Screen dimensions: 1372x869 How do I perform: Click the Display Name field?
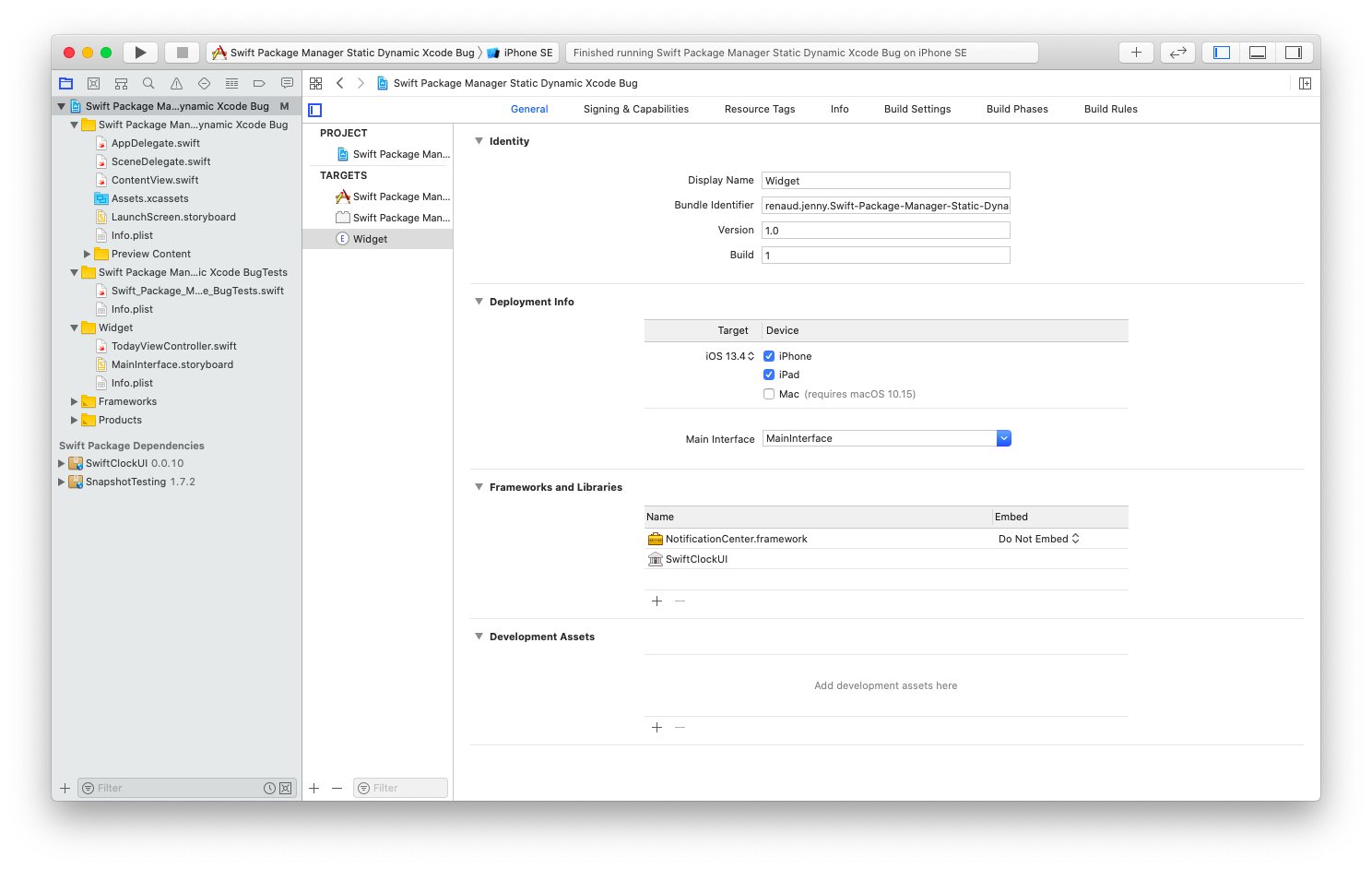886,181
